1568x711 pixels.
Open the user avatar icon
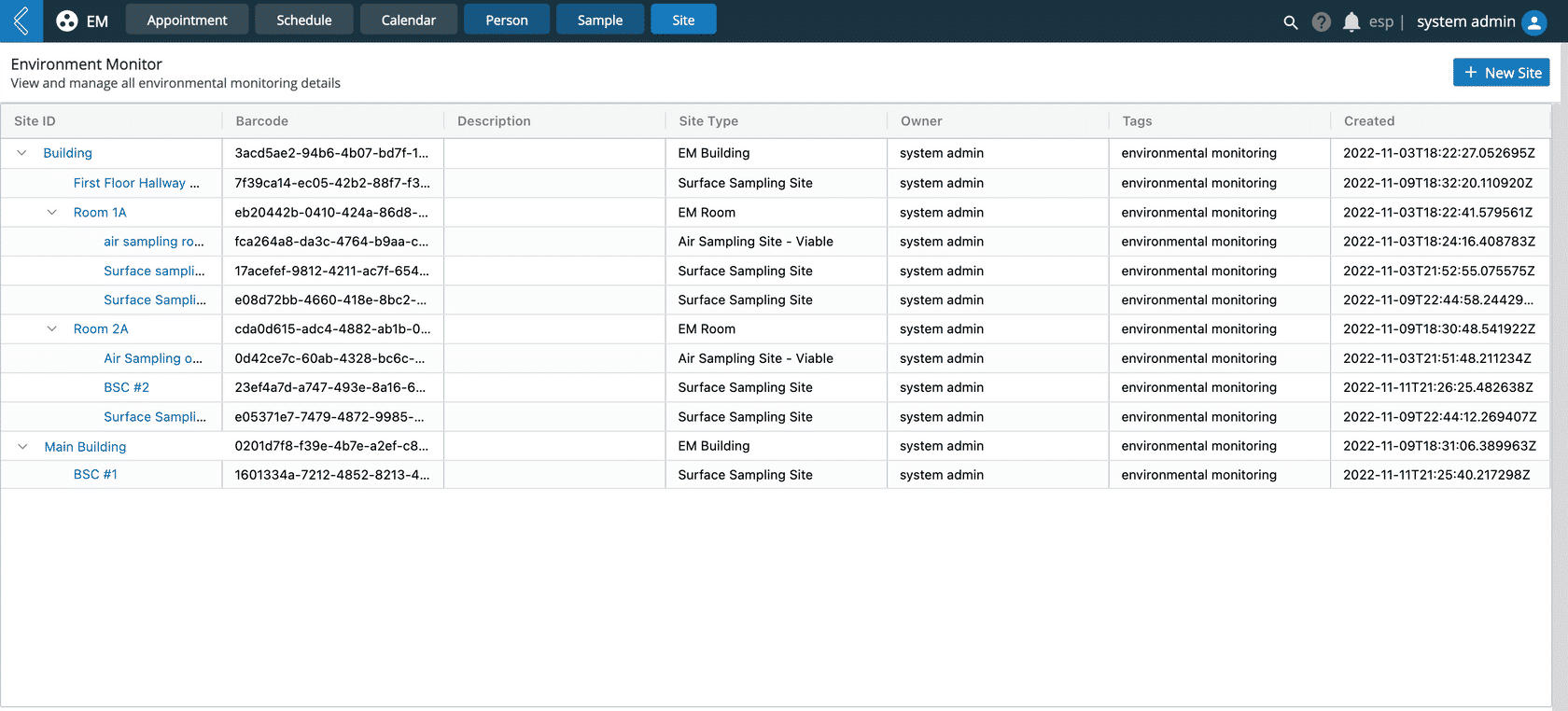(1534, 21)
